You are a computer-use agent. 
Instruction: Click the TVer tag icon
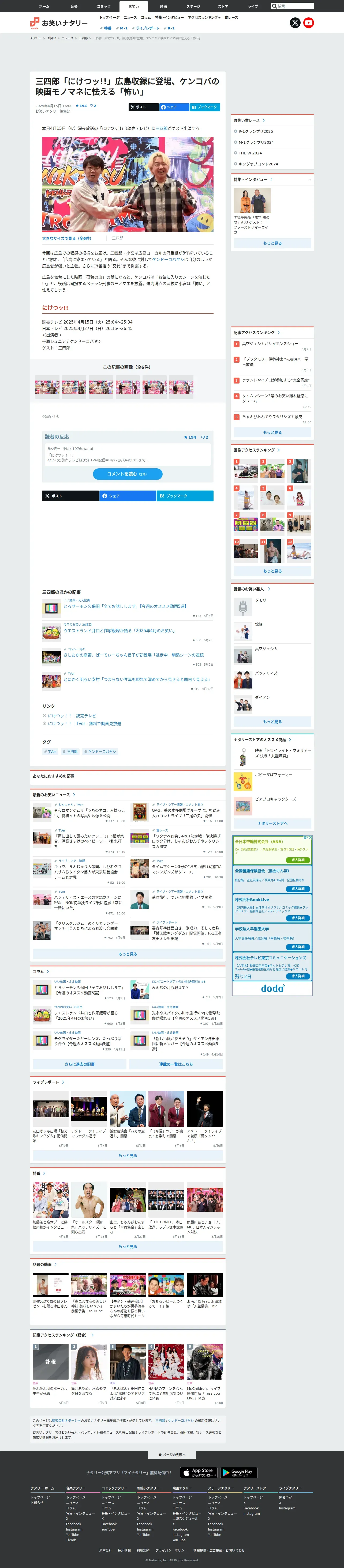tap(50, 752)
